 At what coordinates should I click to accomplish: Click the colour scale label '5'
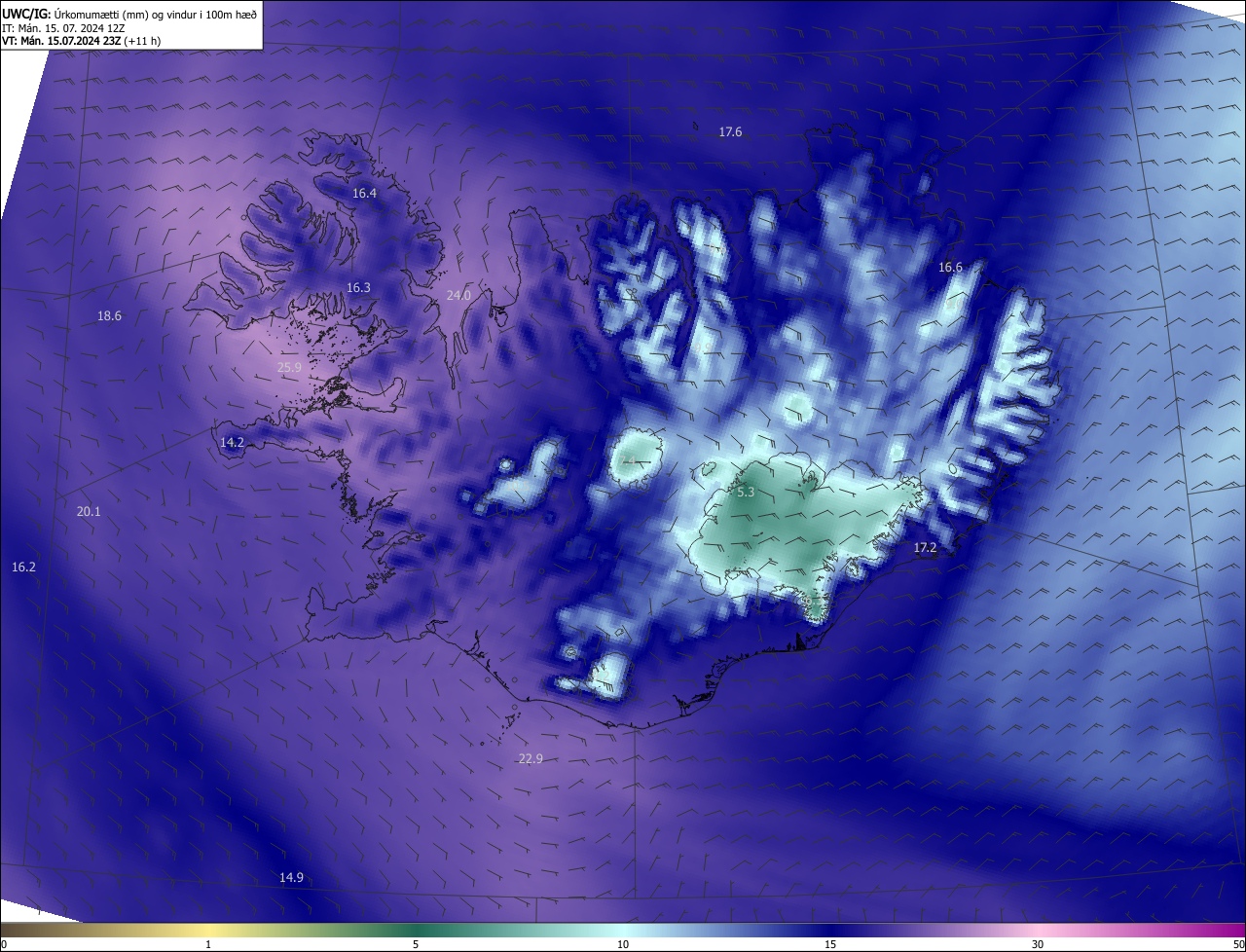coord(416,944)
